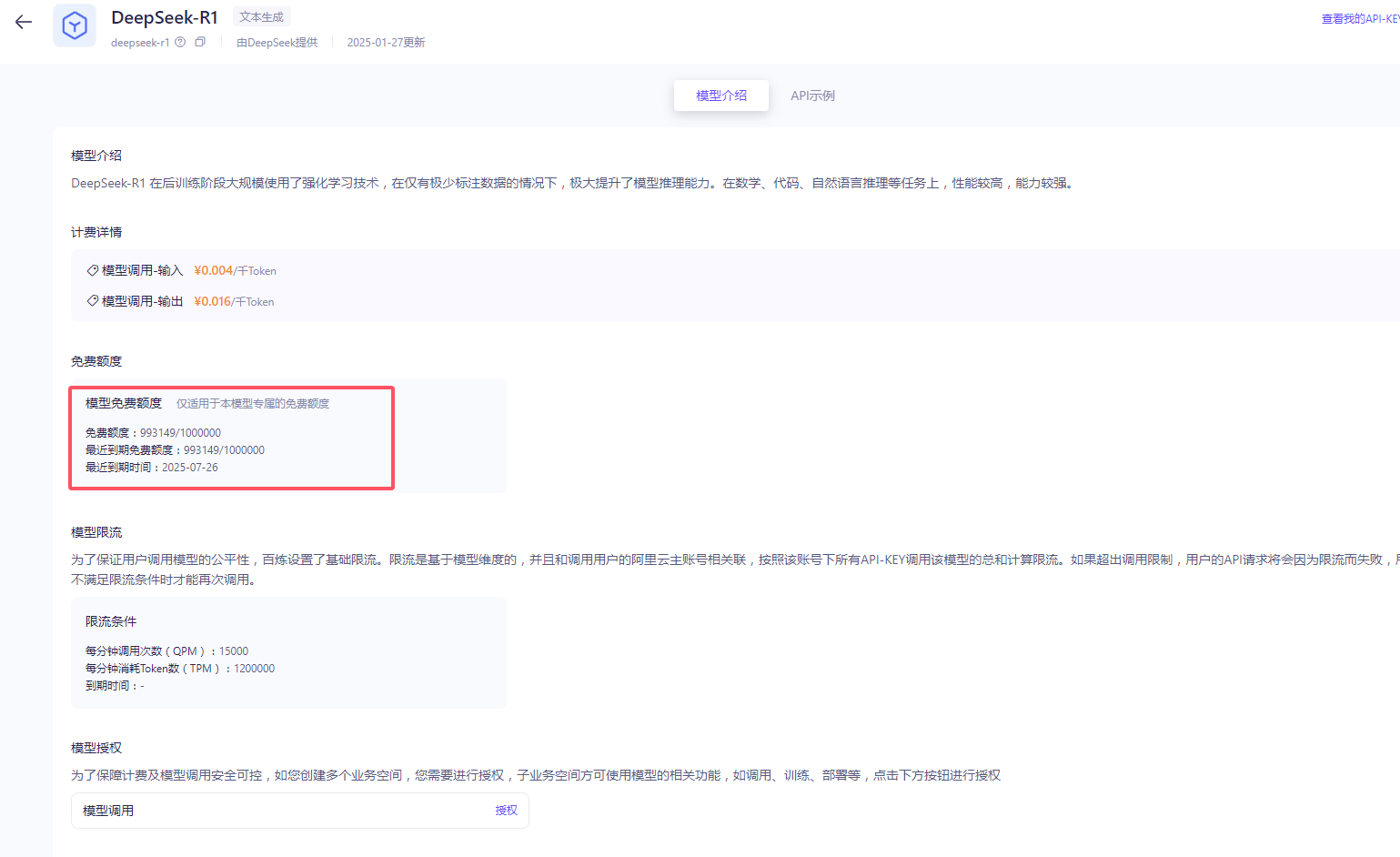Click the 文本生成 tag
1400x857 pixels.
pos(262,17)
